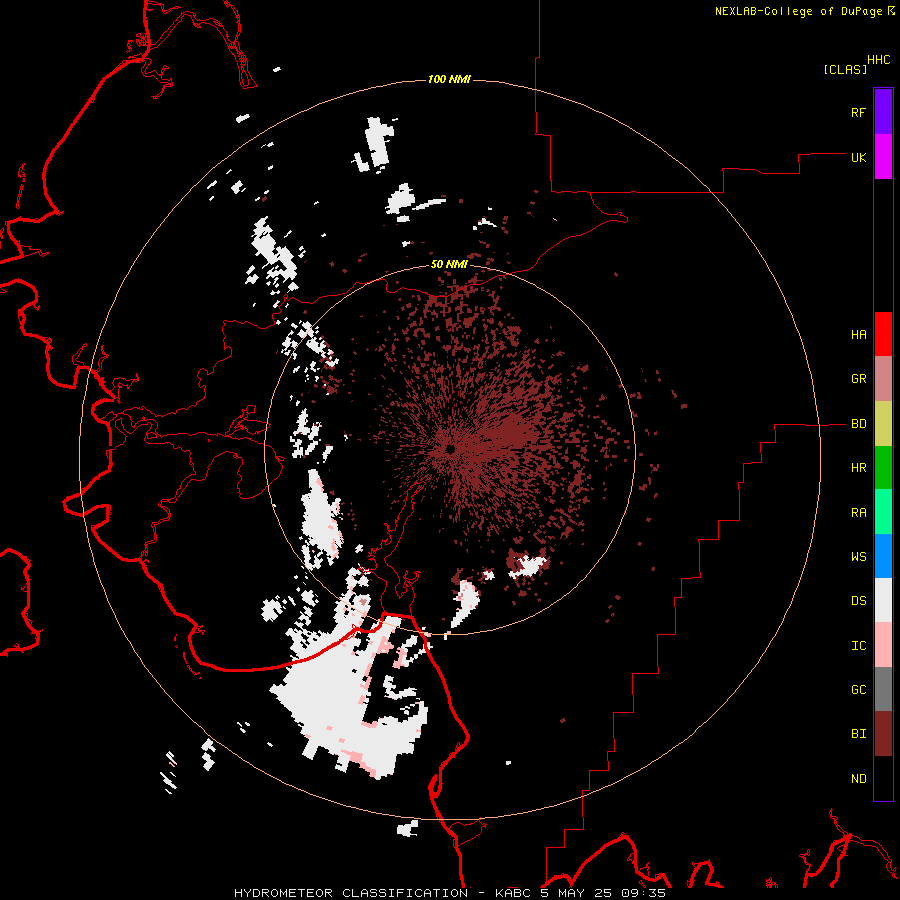
Task: Click the 'GR' legend label
Action: coord(858,379)
